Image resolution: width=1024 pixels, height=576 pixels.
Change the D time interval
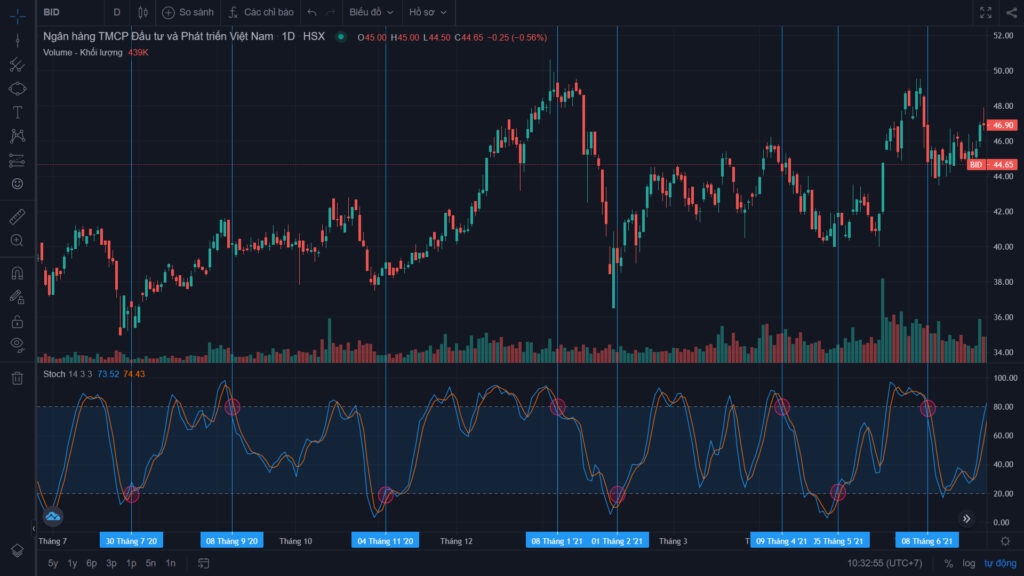pos(116,12)
